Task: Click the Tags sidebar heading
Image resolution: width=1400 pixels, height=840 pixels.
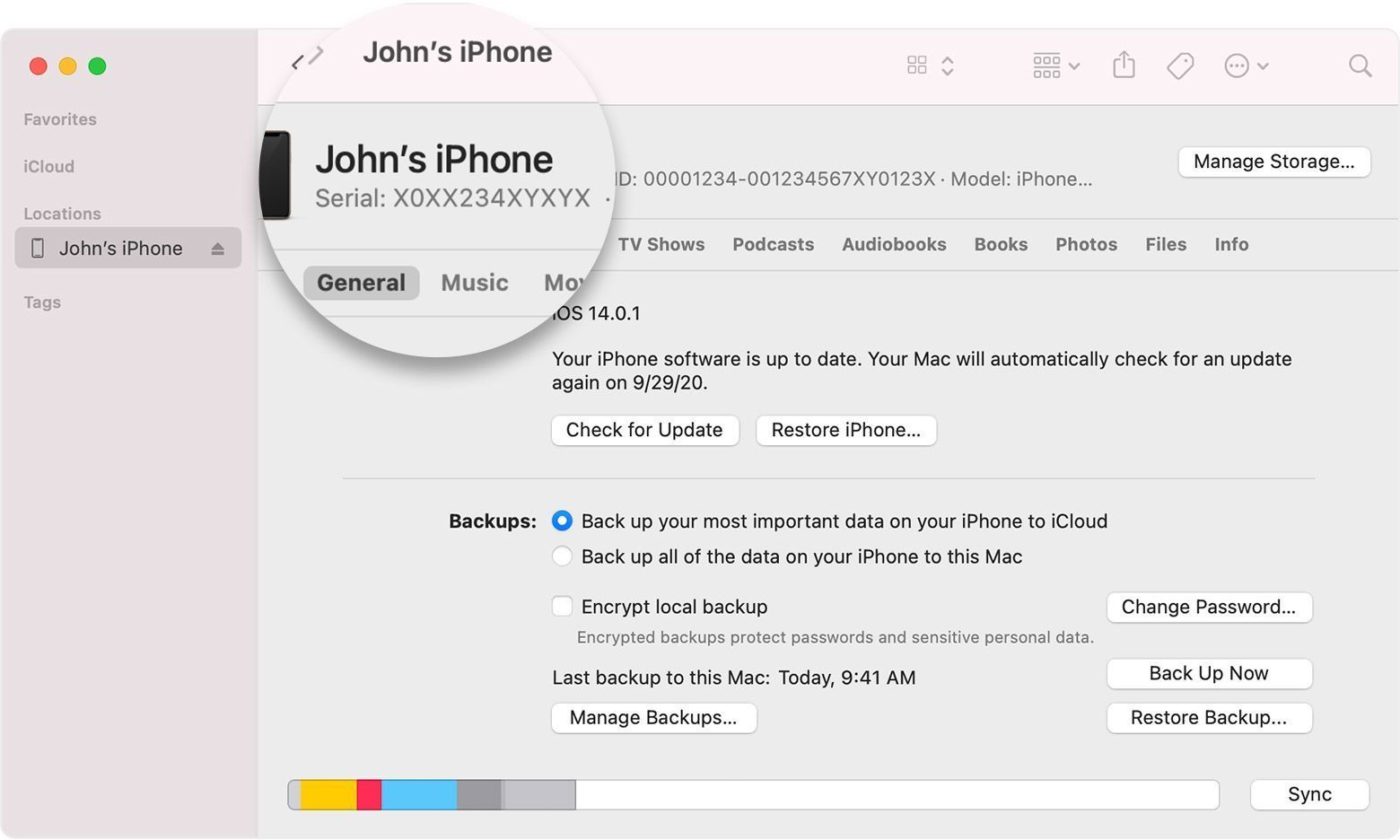Action: pos(42,302)
